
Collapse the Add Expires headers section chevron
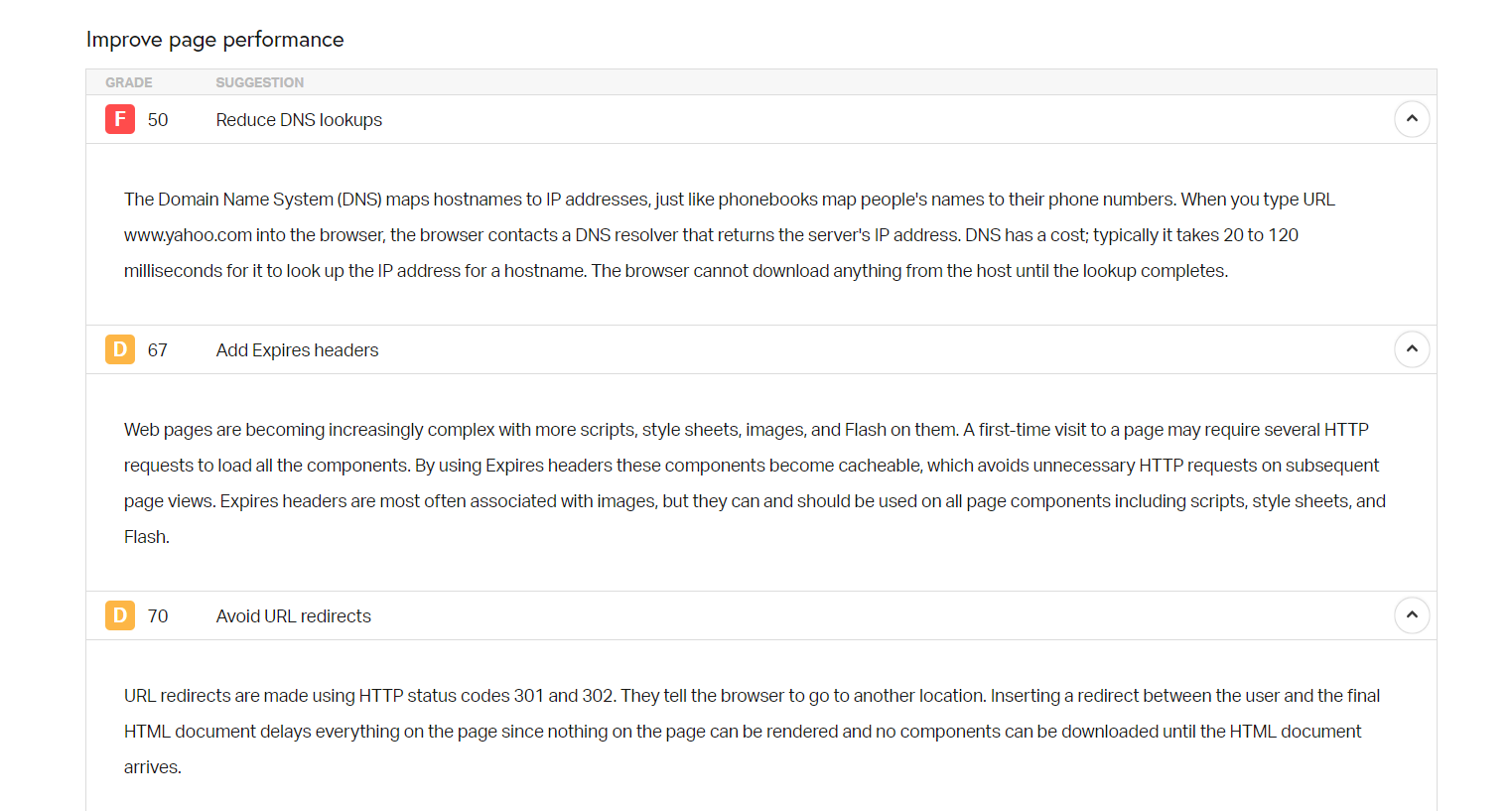[x=1412, y=349]
